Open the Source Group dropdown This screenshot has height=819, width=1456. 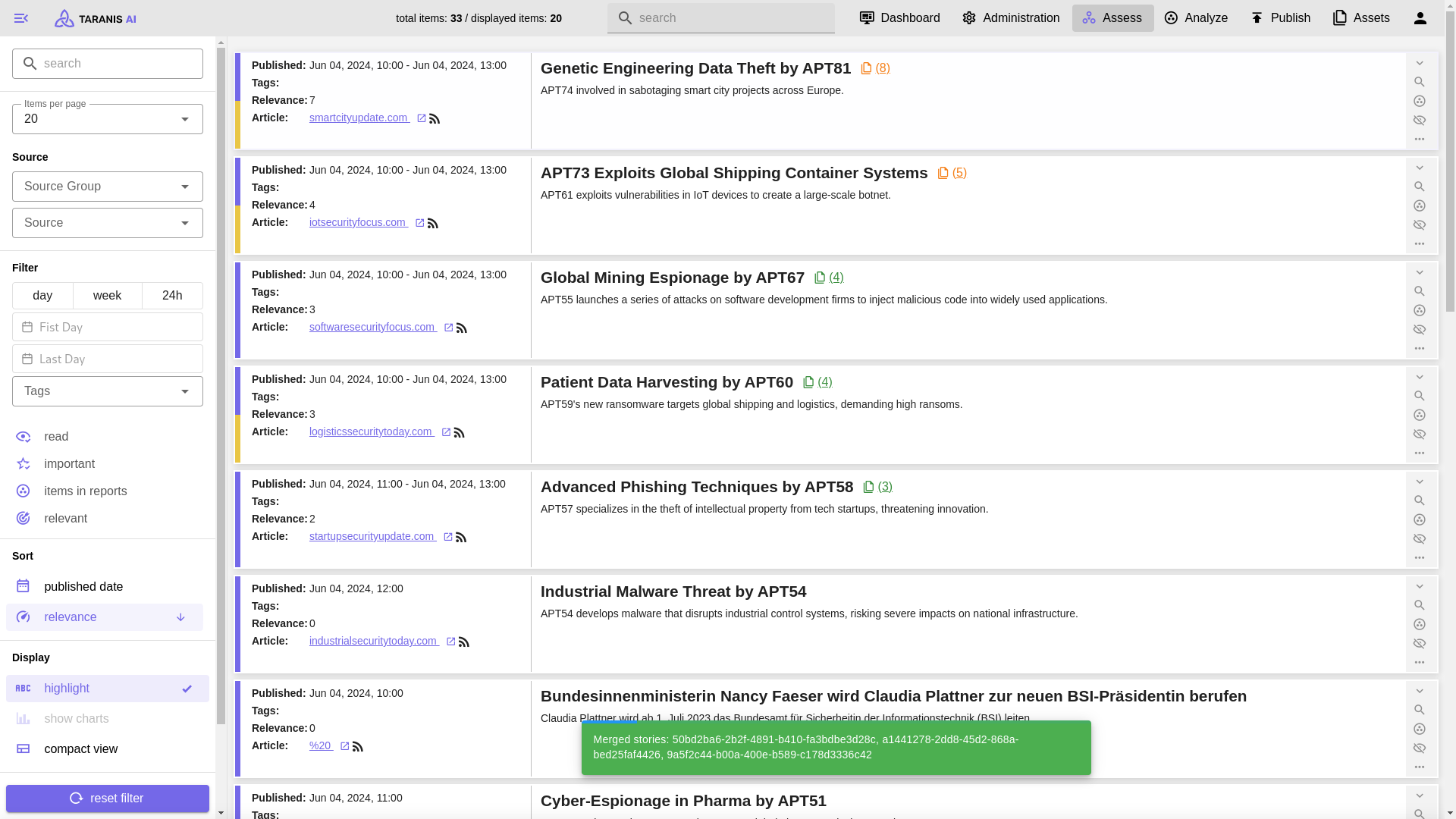(107, 186)
